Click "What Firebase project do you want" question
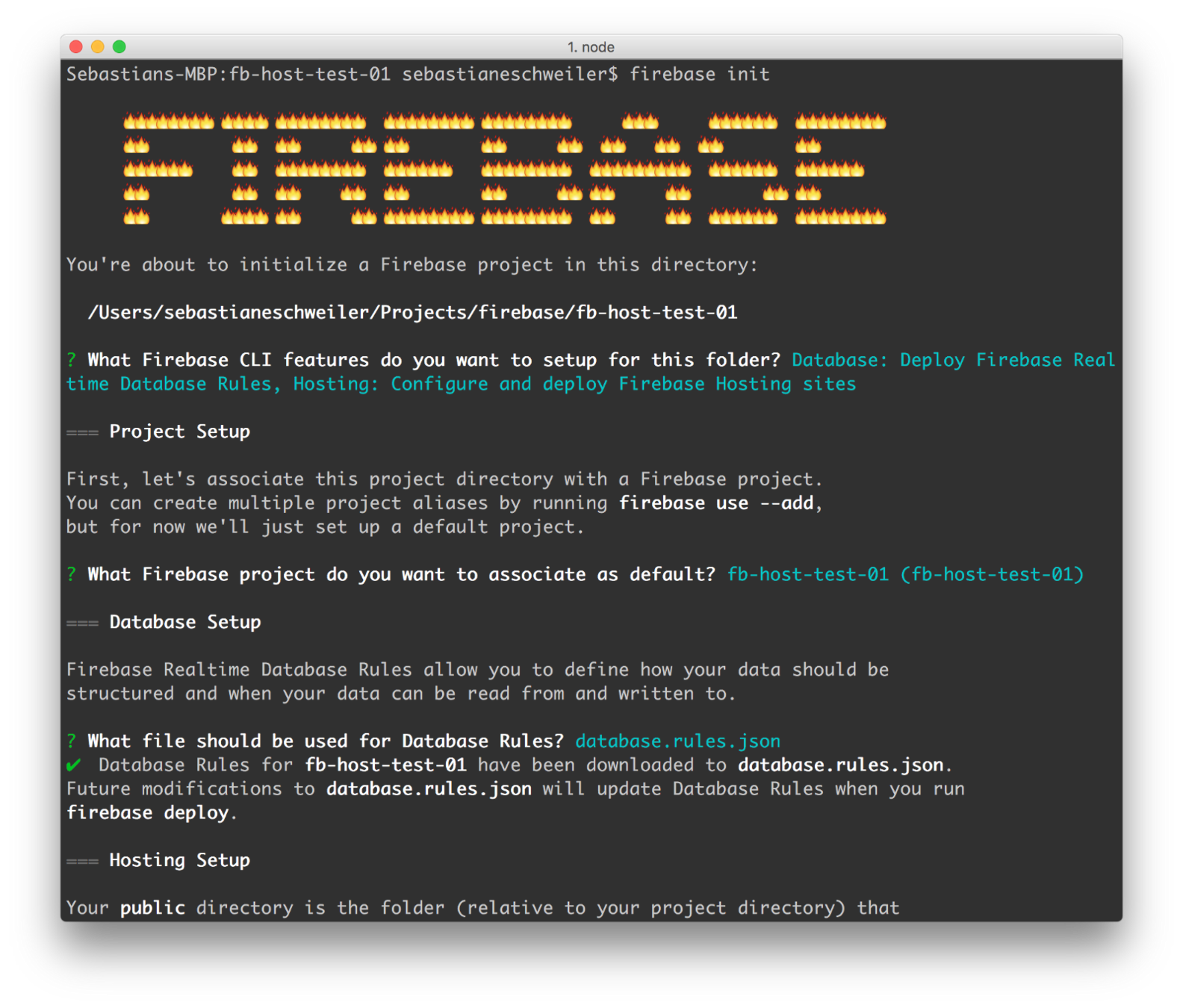This screenshot has width=1183, height=1008. (x=402, y=574)
